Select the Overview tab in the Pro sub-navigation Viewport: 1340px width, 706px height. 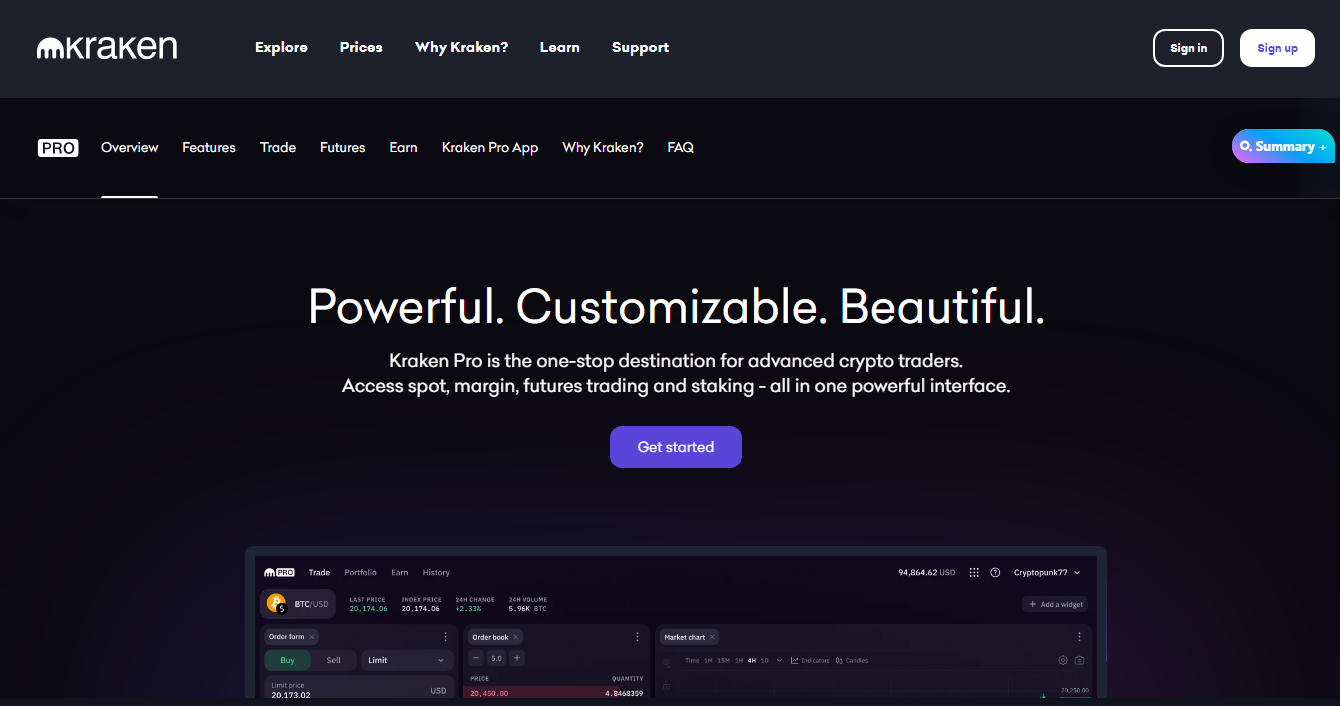click(130, 148)
